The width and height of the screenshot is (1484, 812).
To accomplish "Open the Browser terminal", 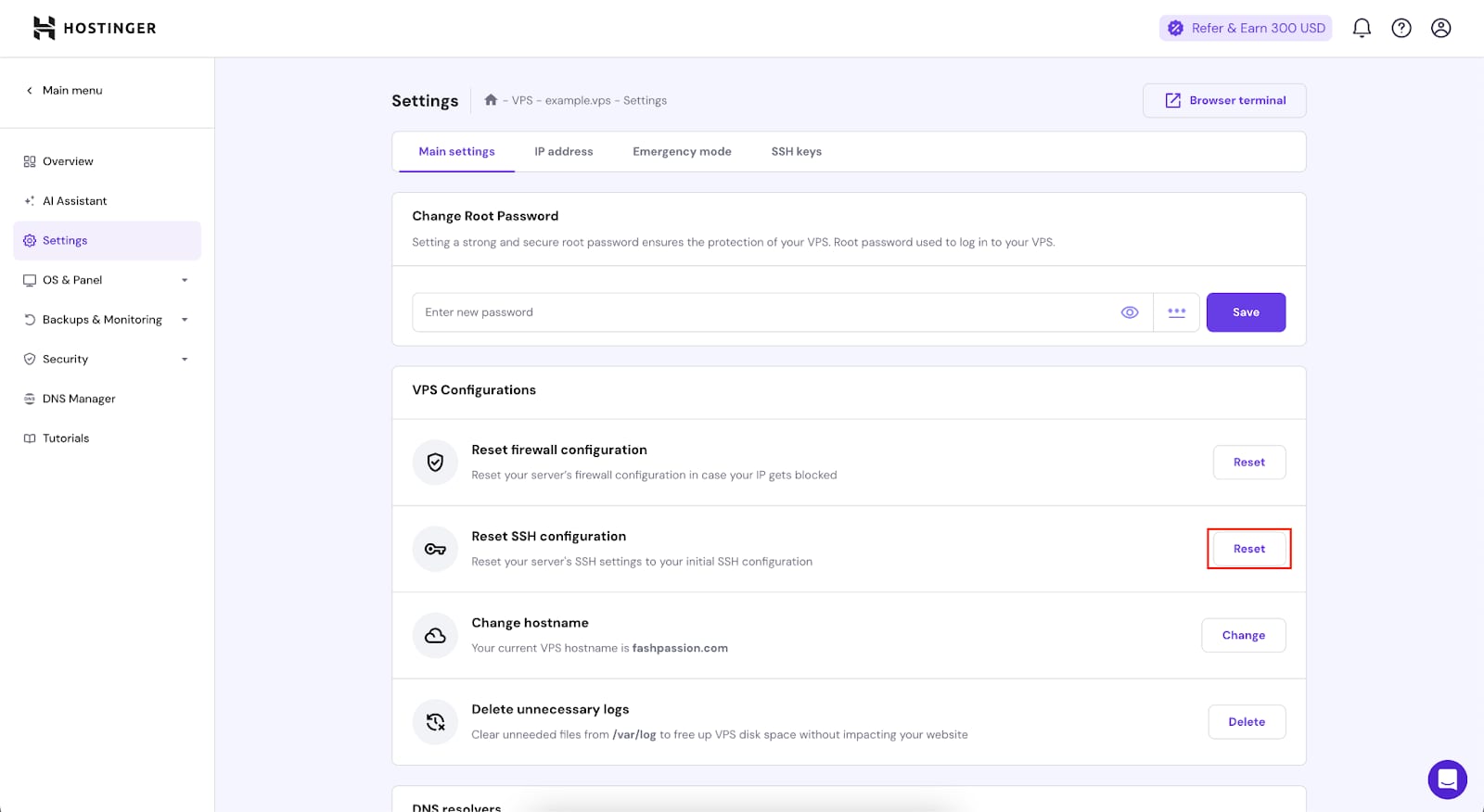I will 1224,101.
